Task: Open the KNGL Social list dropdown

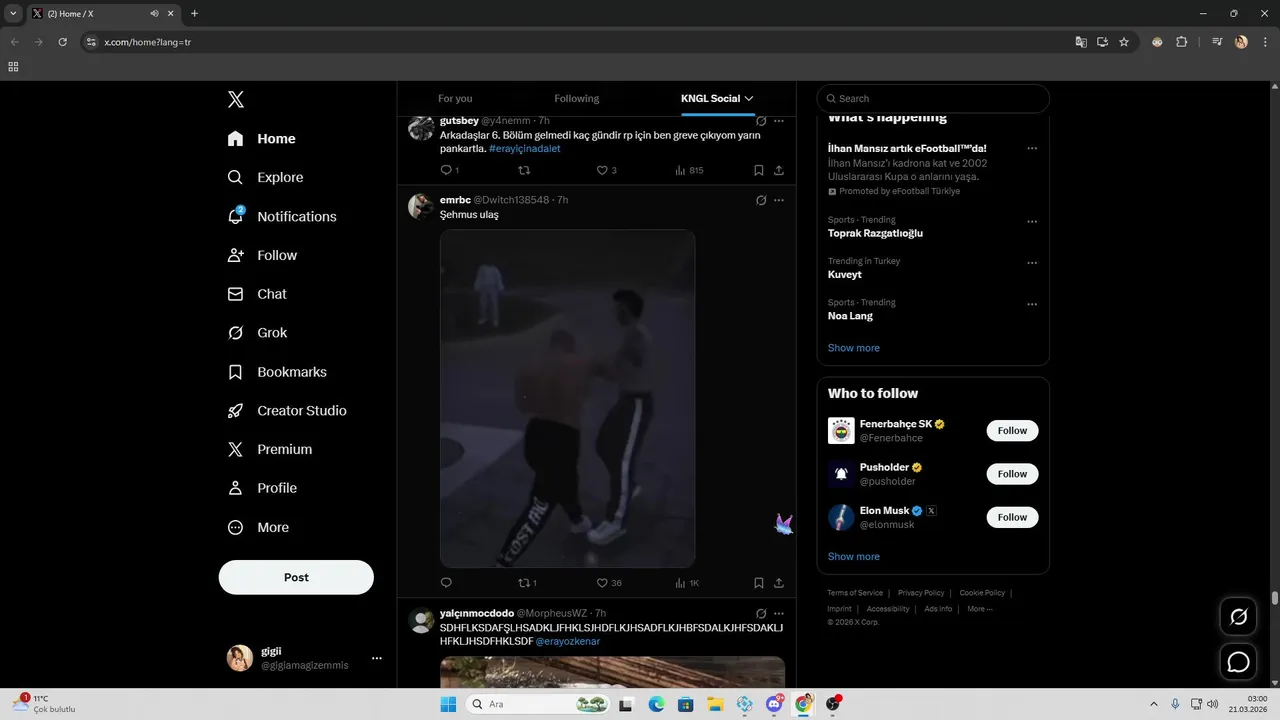Action: tap(717, 98)
